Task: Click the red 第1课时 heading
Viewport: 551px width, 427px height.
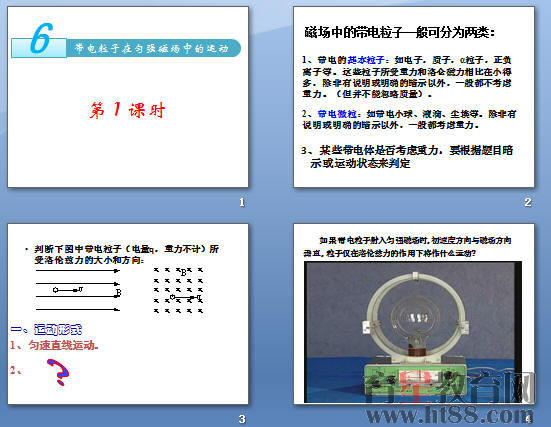Action: (127, 110)
